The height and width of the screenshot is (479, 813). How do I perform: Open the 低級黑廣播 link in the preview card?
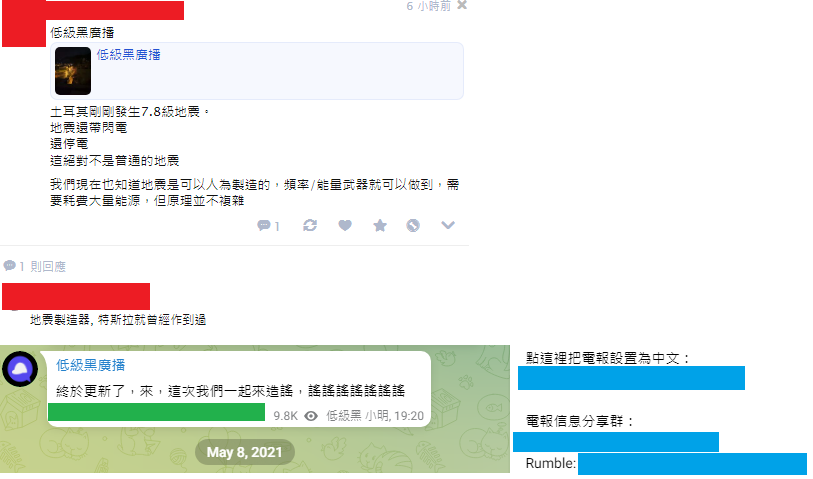129,54
